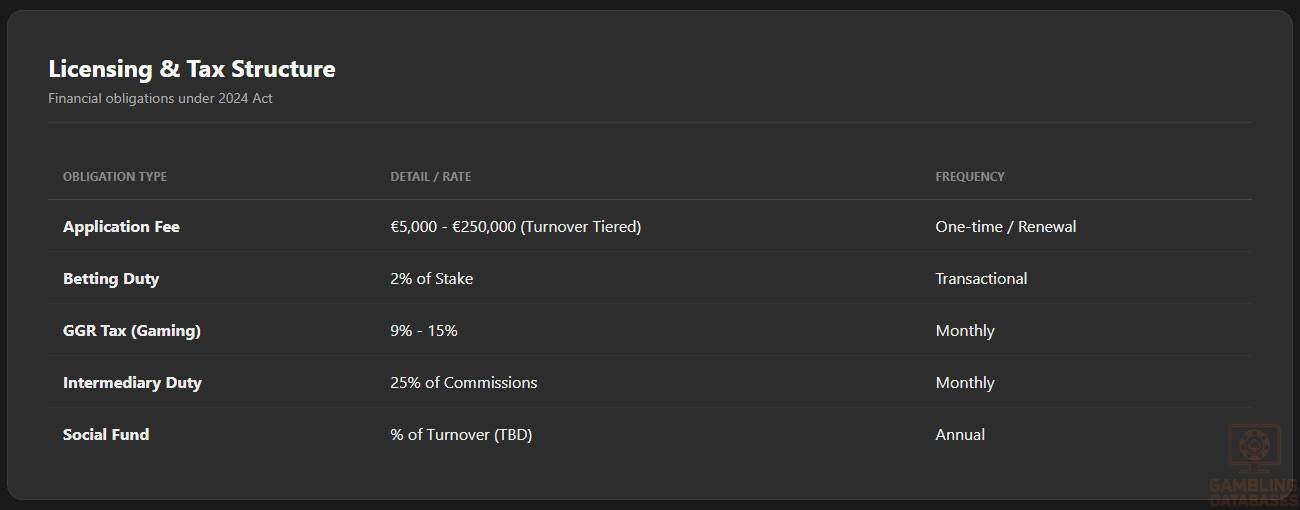Click the Financial obligations under 2024 Act subtitle

(160, 98)
